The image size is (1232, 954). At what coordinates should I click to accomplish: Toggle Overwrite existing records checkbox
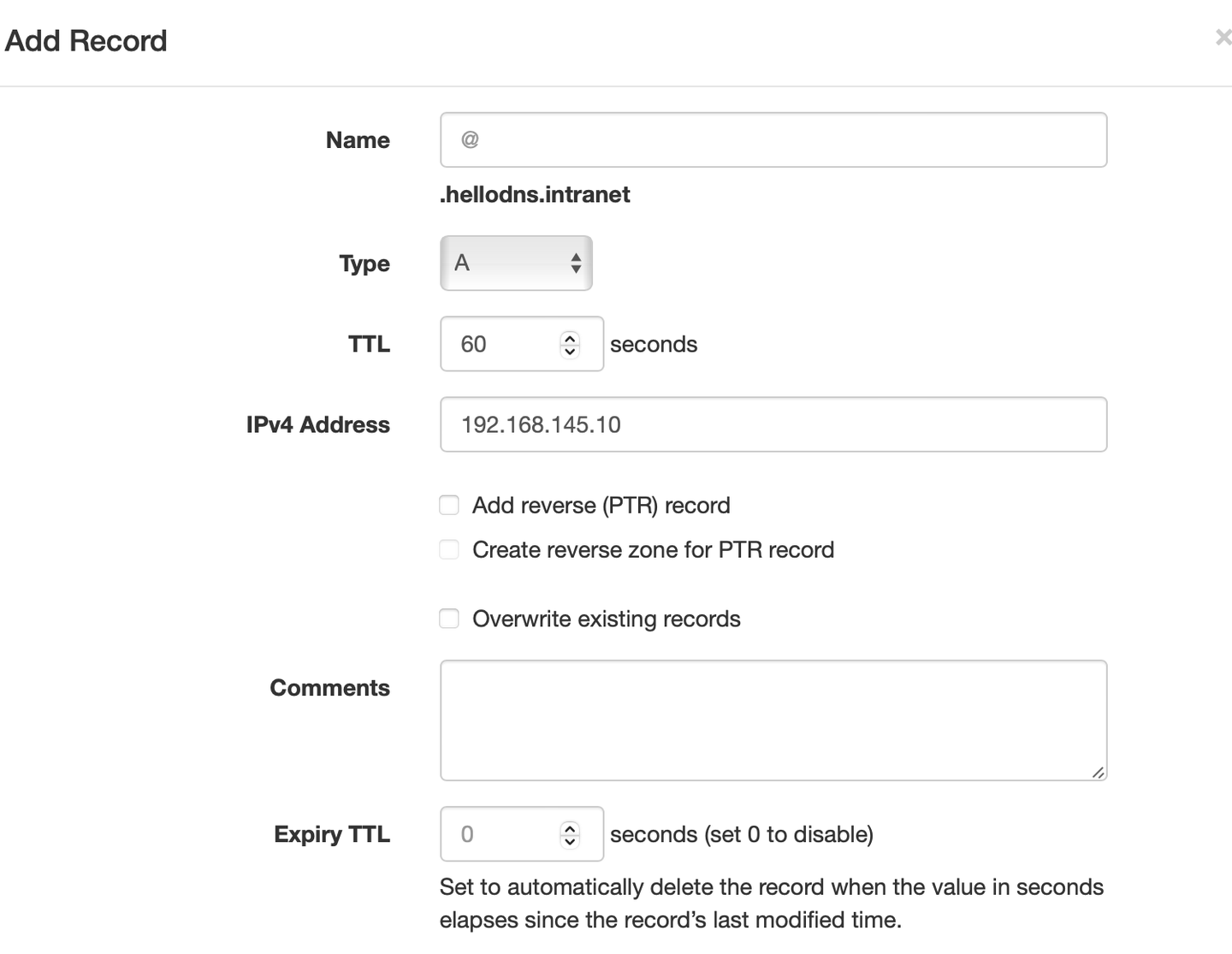[x=449, y=619]
